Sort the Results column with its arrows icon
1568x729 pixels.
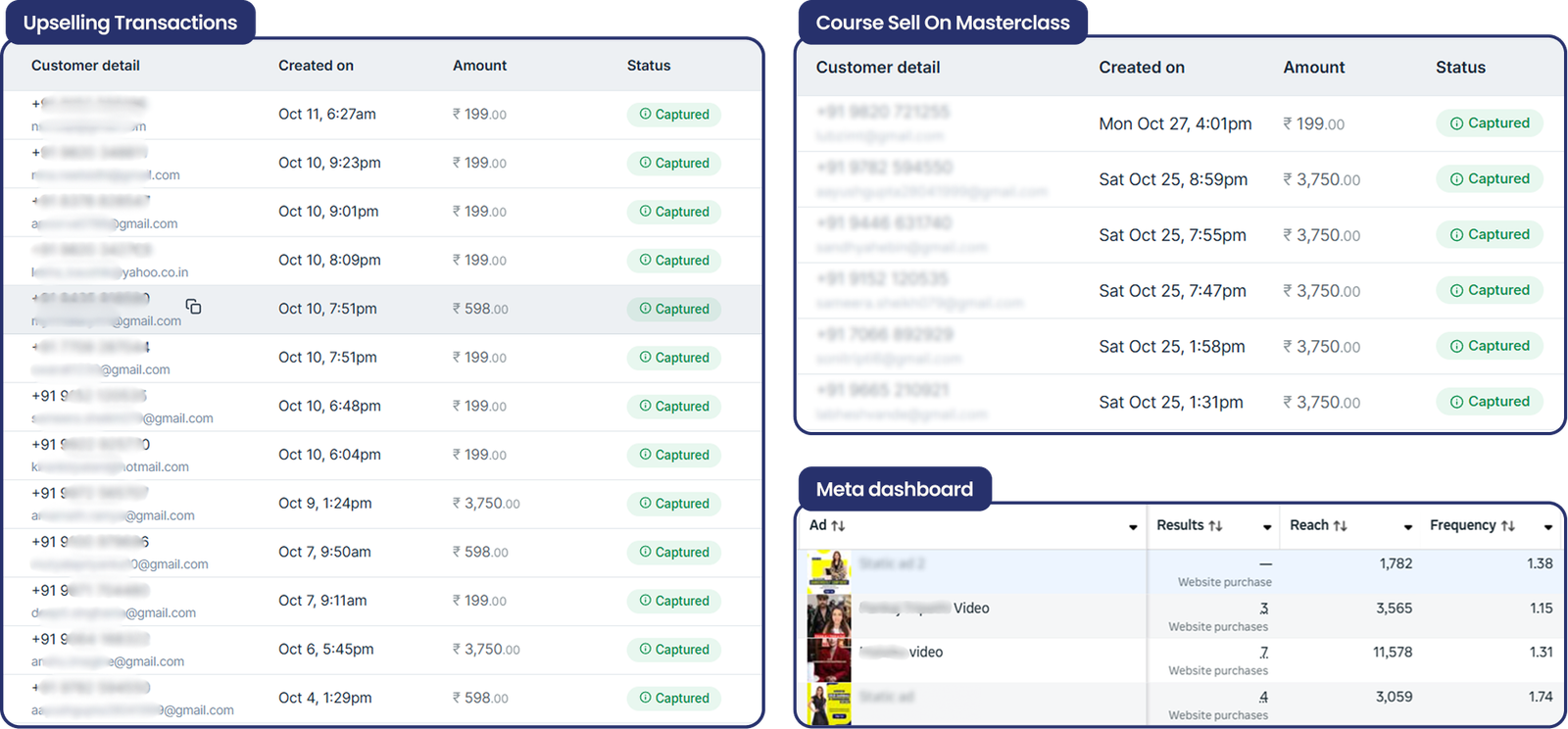pos(1215,526)
